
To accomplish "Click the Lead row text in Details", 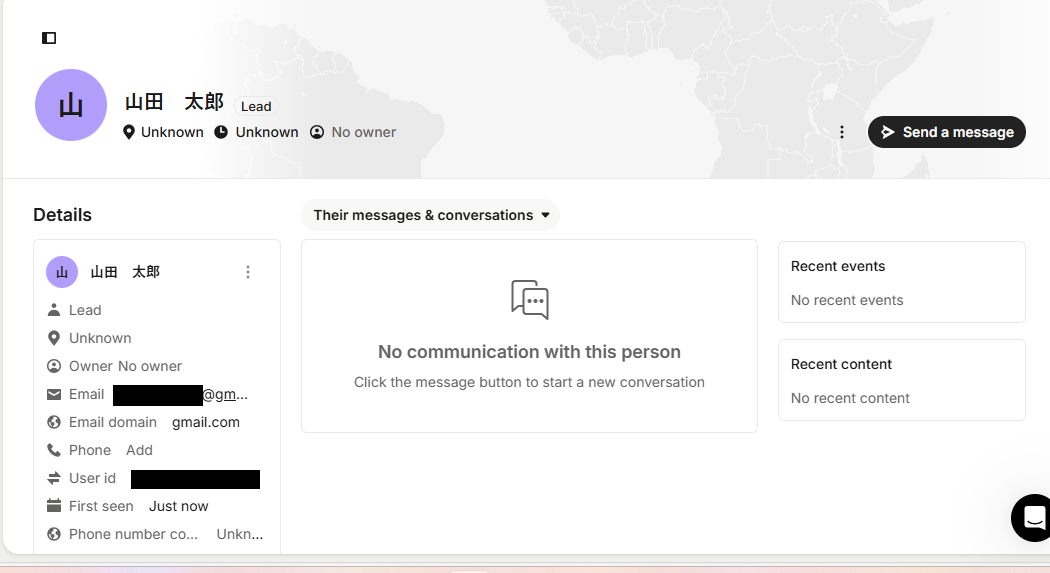I will pyautogui.click(x=85, y=310).
